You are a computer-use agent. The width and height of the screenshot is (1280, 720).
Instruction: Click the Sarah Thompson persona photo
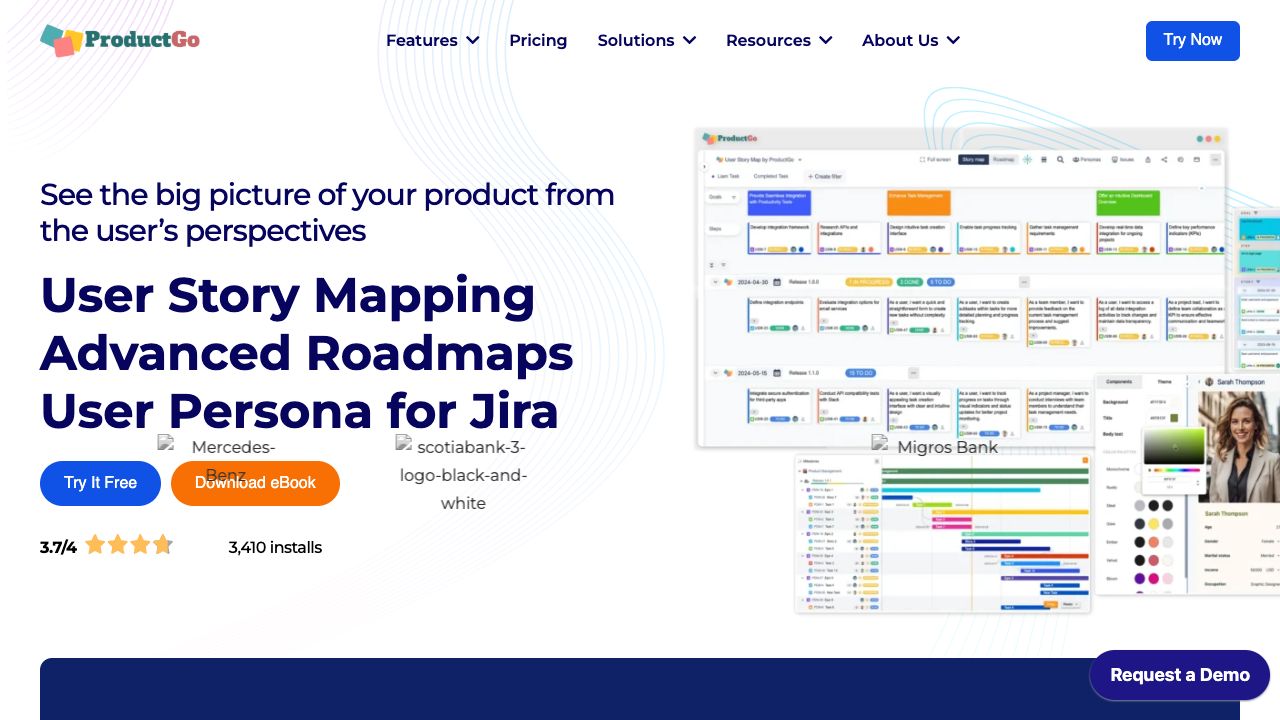[1238, 445]
